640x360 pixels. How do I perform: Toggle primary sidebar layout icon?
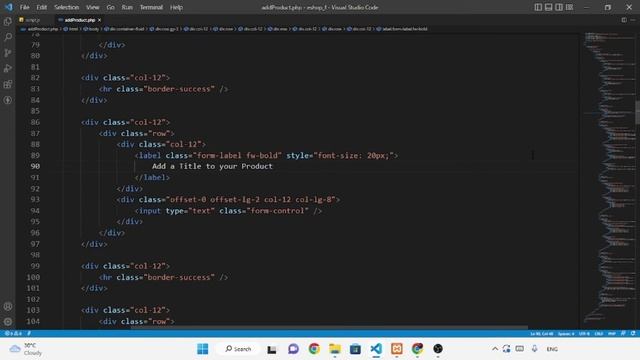pos(538,7)
